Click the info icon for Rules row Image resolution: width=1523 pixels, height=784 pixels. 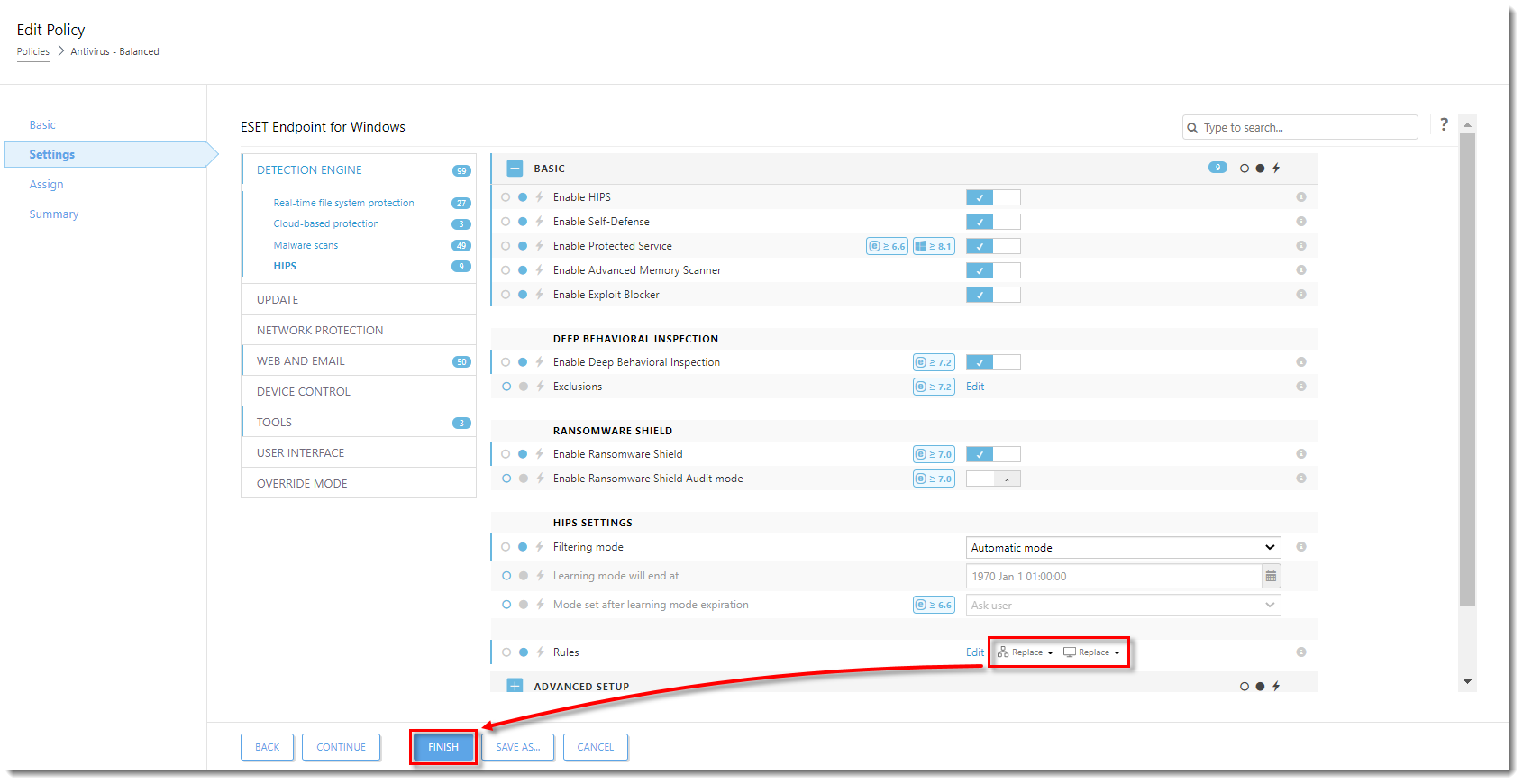click(x=1300, y=652)
